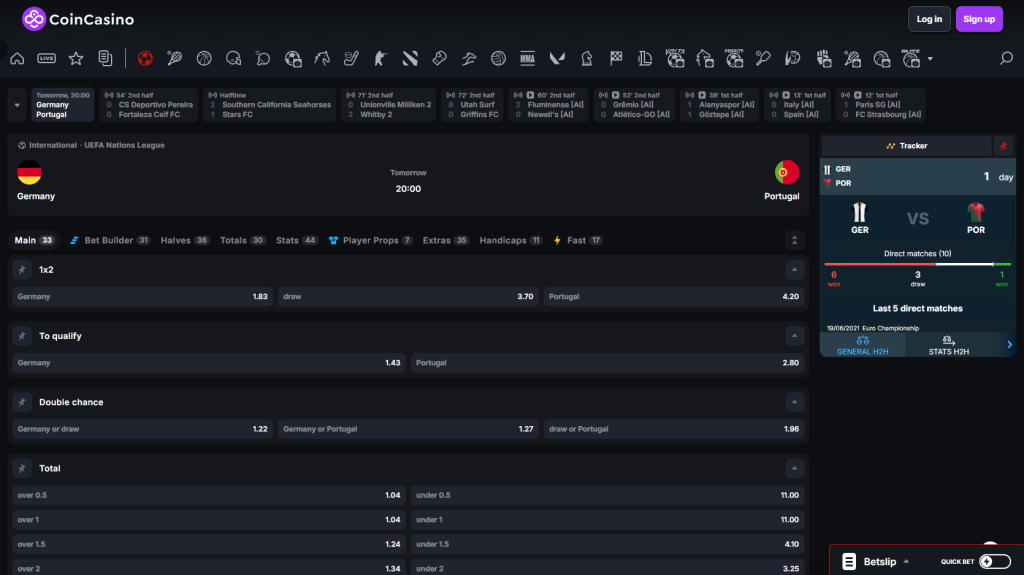The width and height of the screenshot is (1024, 575).
Task: Show next tracker tab arrow
Action: (1009, 344)
